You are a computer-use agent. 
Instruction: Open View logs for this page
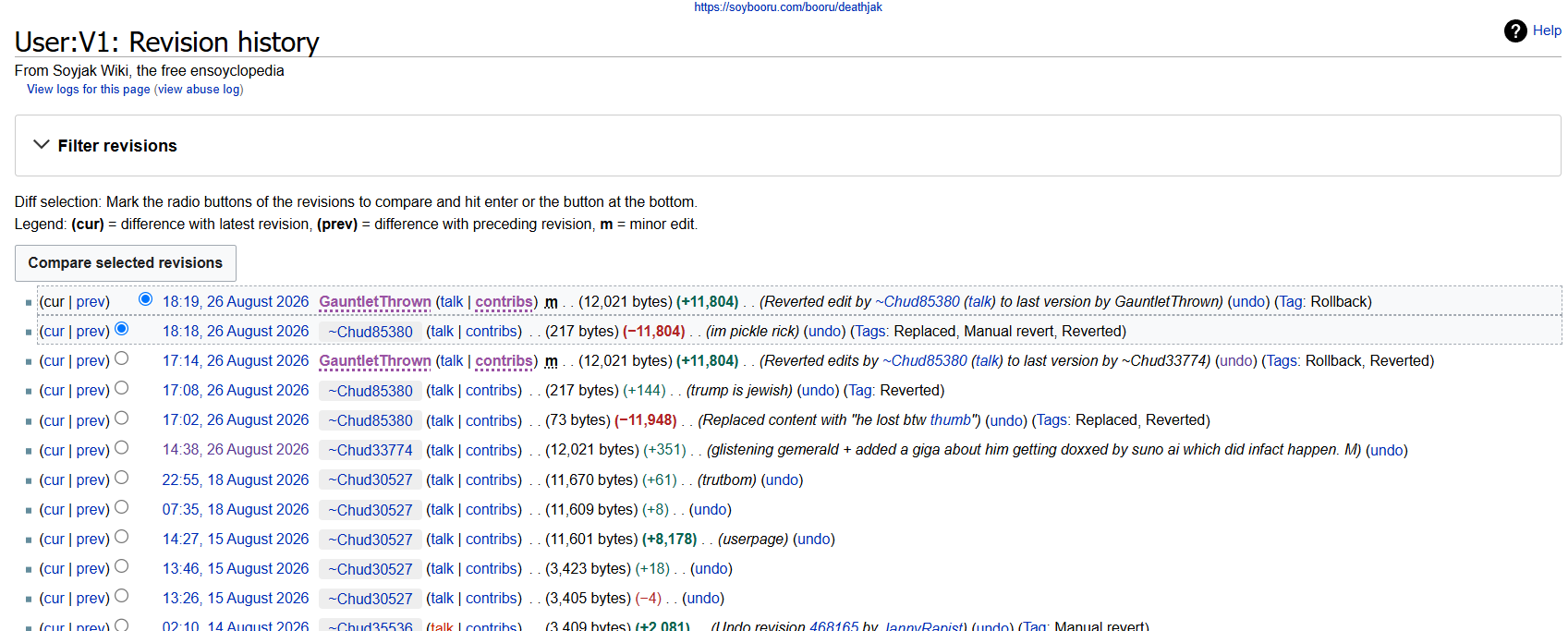tap(89, 90)
